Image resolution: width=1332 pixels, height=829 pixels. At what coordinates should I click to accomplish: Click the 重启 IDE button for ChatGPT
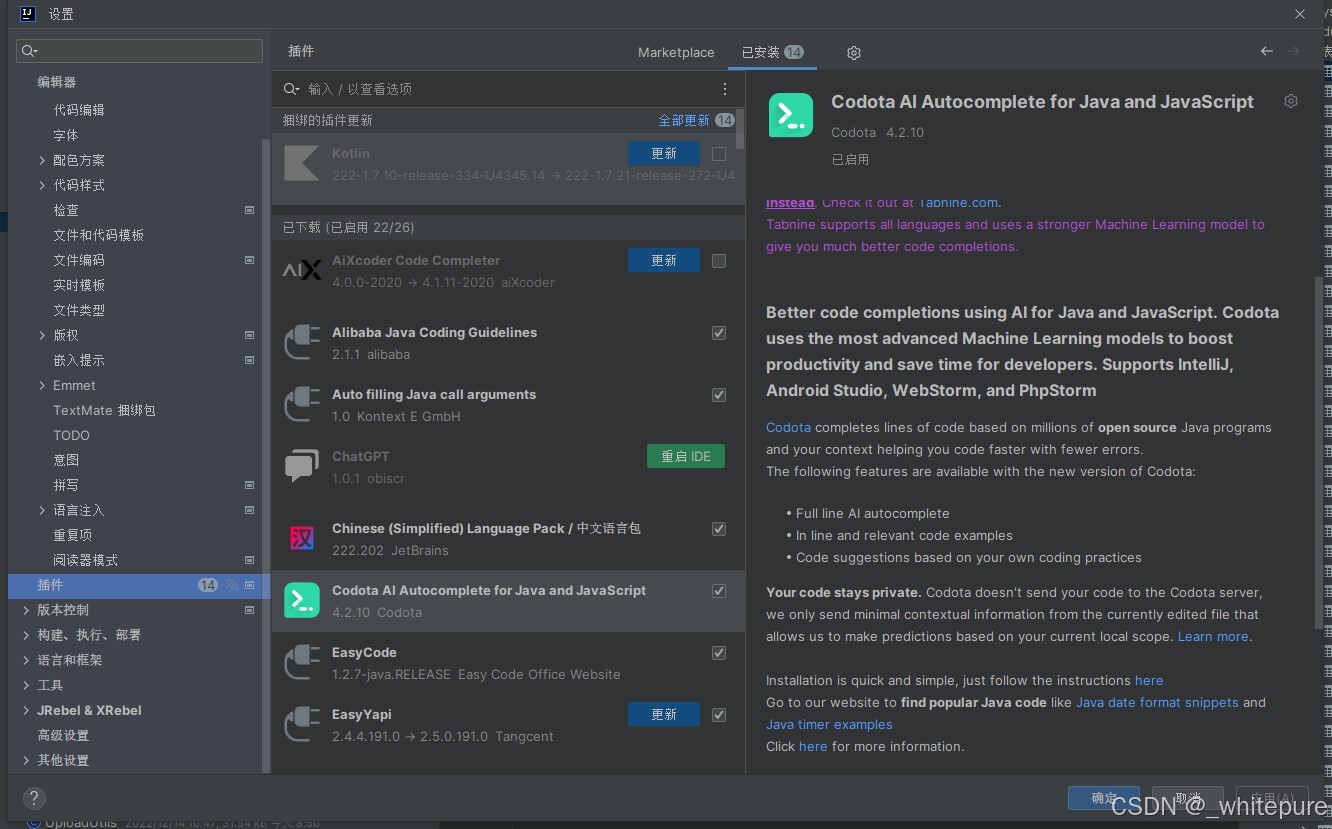(x=686, y=456)
